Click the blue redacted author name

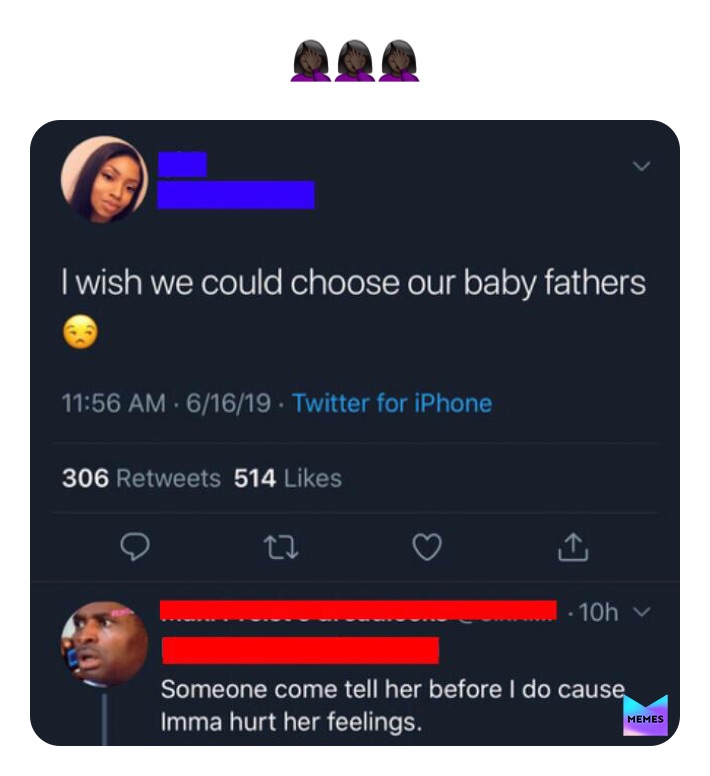(x=236, y=181)
